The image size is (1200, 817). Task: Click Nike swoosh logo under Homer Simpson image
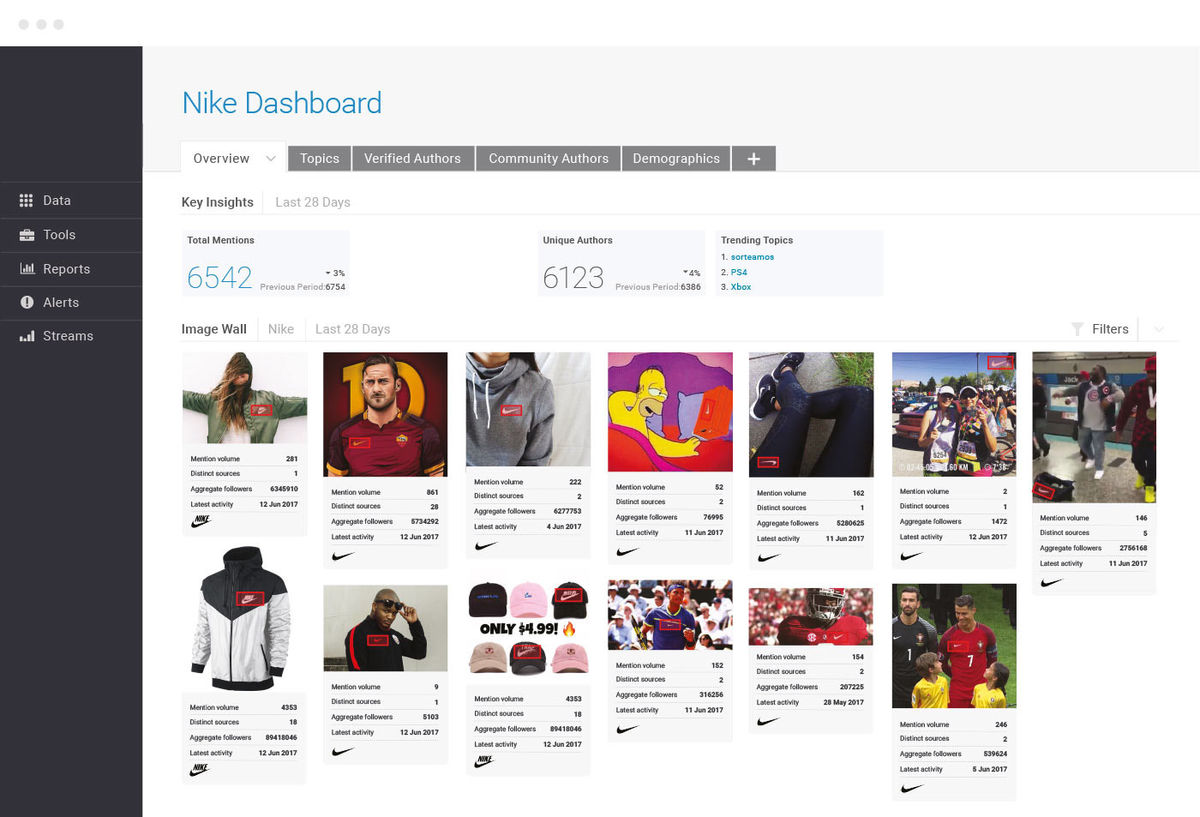(627, 551)
